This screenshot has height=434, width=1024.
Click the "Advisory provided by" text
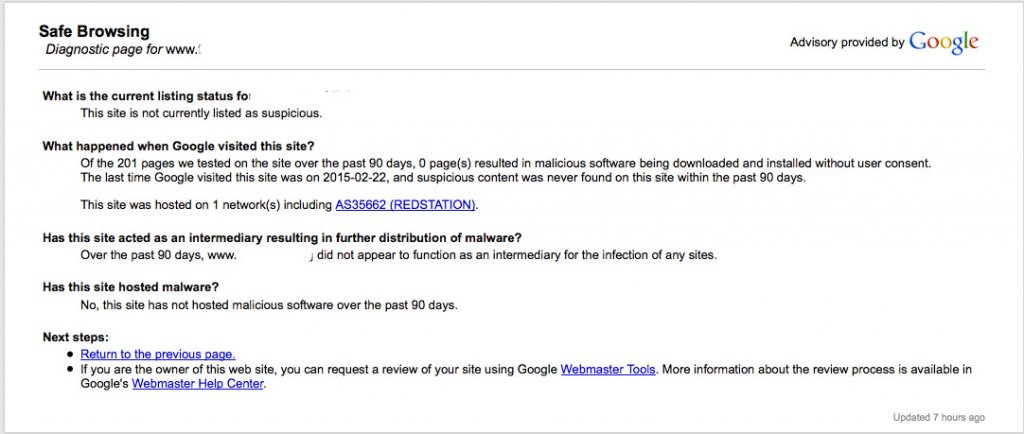[x=846, y=42]
